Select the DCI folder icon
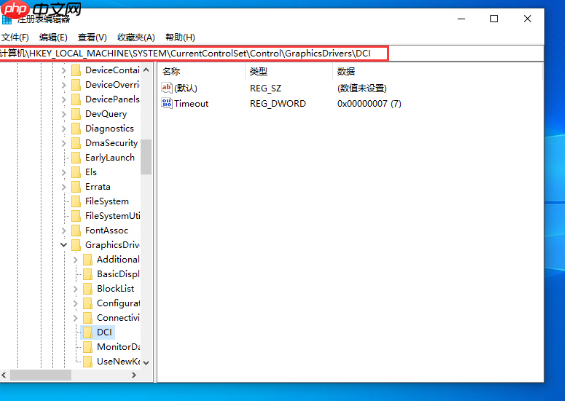The width and height of the screenshot is (565, 401). (x=88, y=333)
